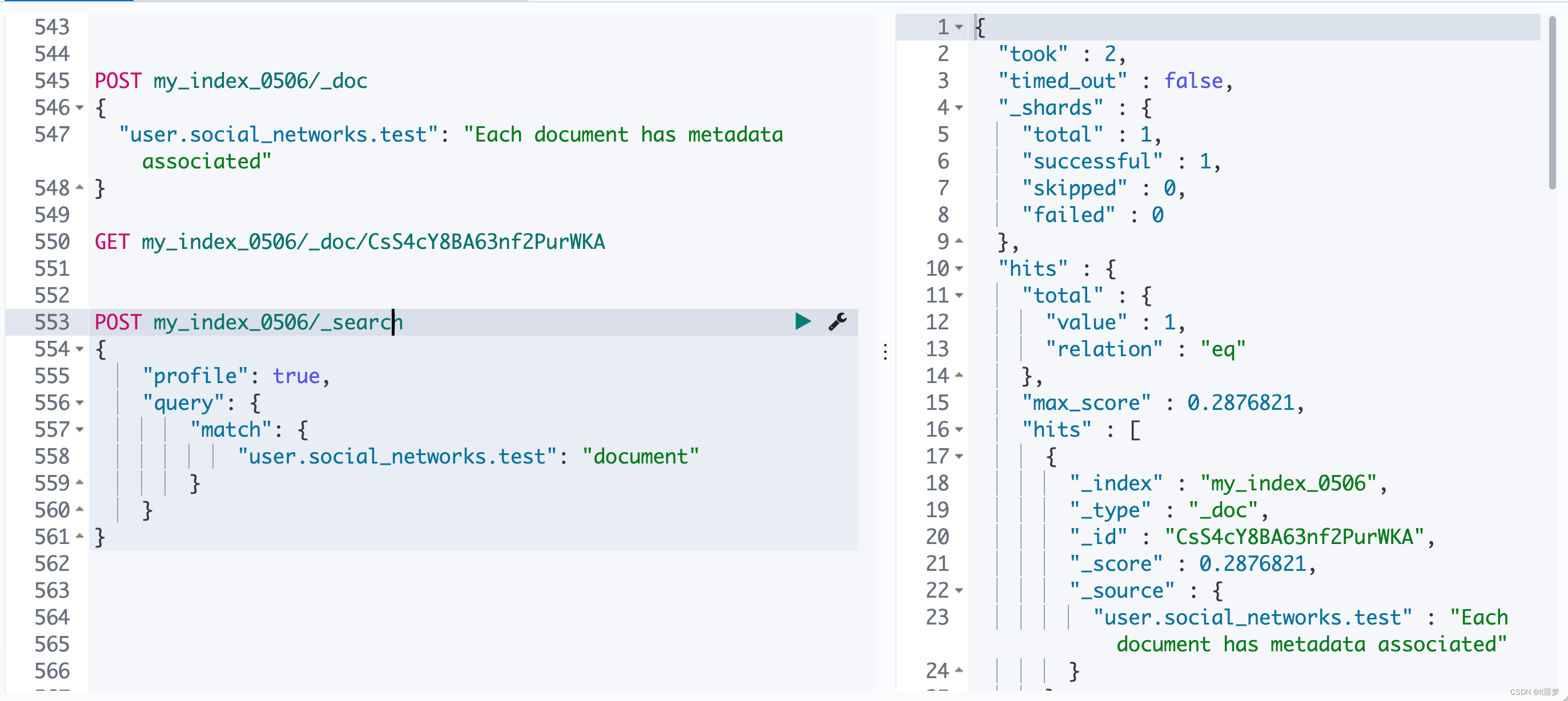Toggle fold marker at line 559
The image size is (1568, 701).
coord(80,483)
